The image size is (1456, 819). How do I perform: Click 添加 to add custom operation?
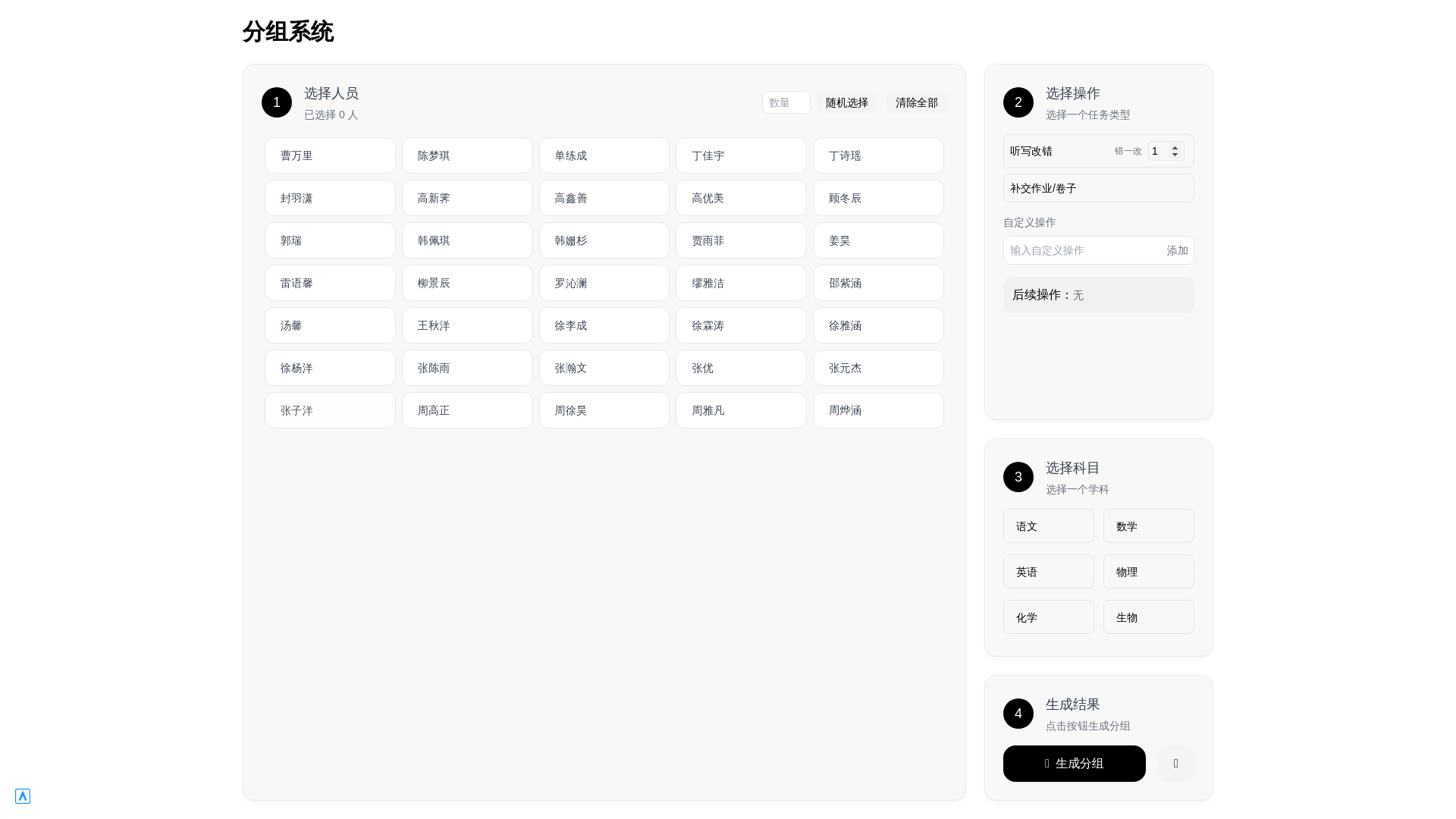click(x=1177, y=250)
